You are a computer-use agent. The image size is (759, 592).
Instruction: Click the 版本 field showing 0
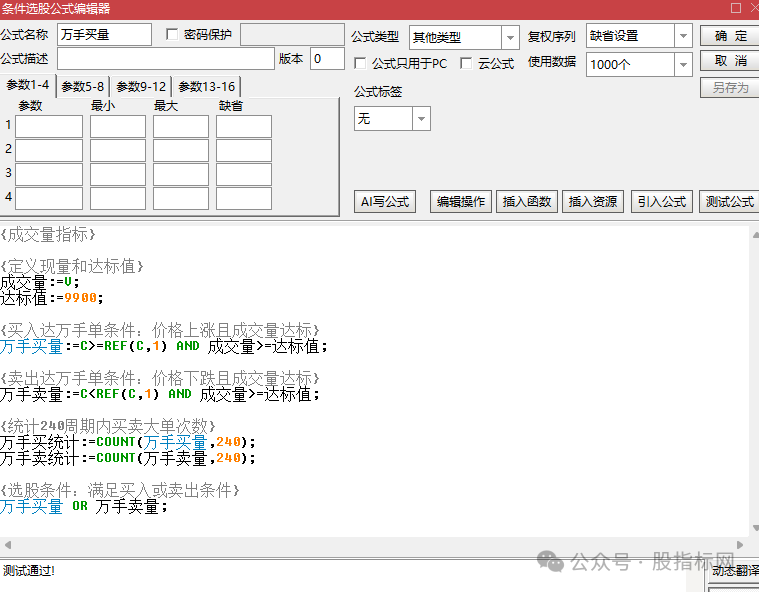coord(327,59)
